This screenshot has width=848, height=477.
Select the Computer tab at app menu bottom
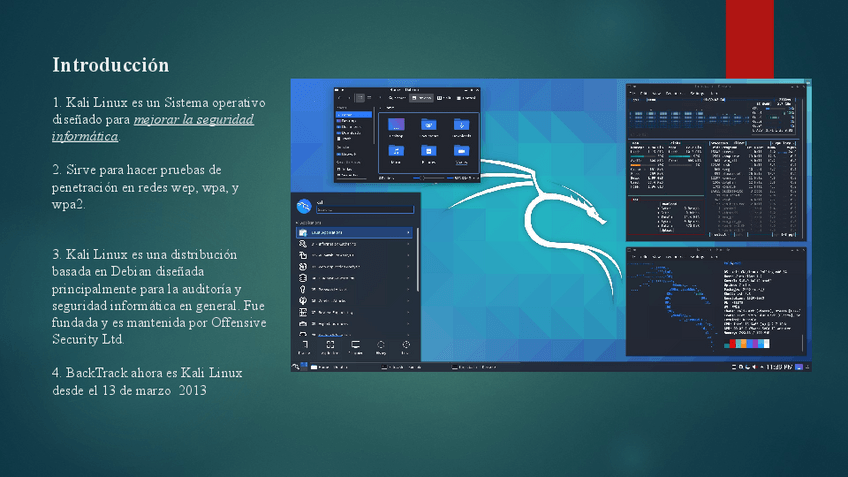click(x=356, y=348)
